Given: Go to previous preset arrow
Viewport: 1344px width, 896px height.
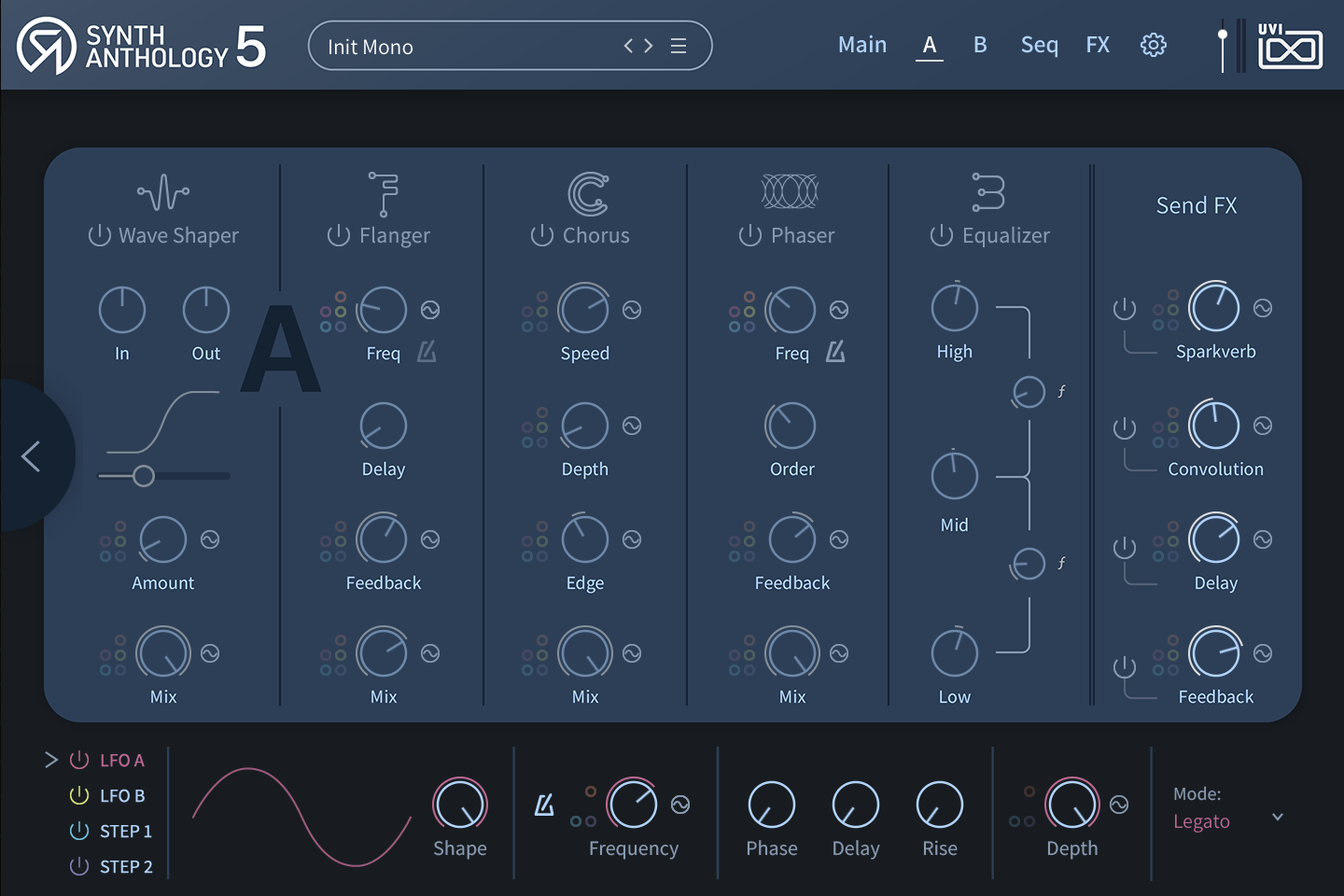Looking at the screenshot, I should 628,46.
